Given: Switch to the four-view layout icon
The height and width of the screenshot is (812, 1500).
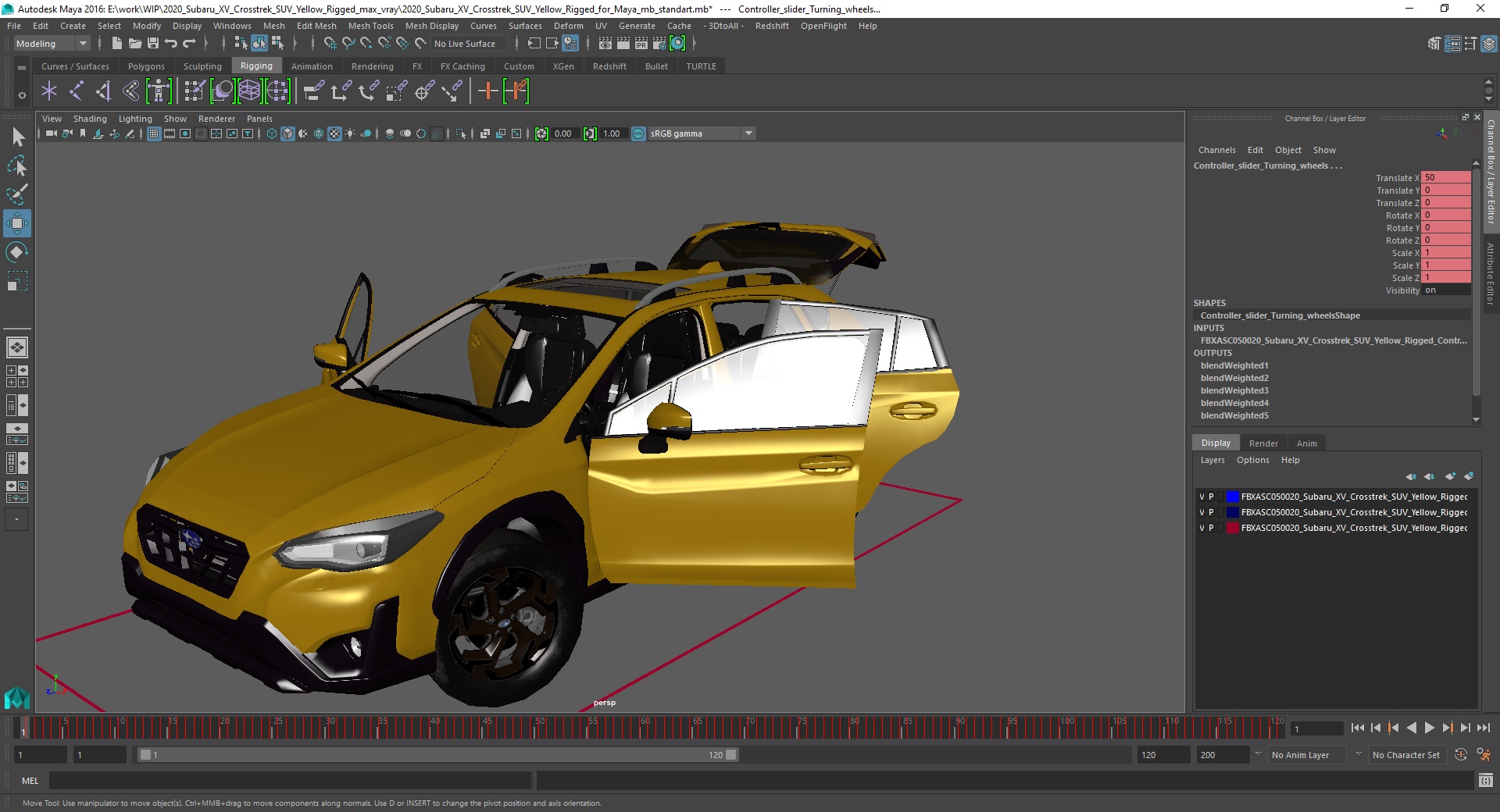Looking at the screenshot, I should [x=17, y=376].
